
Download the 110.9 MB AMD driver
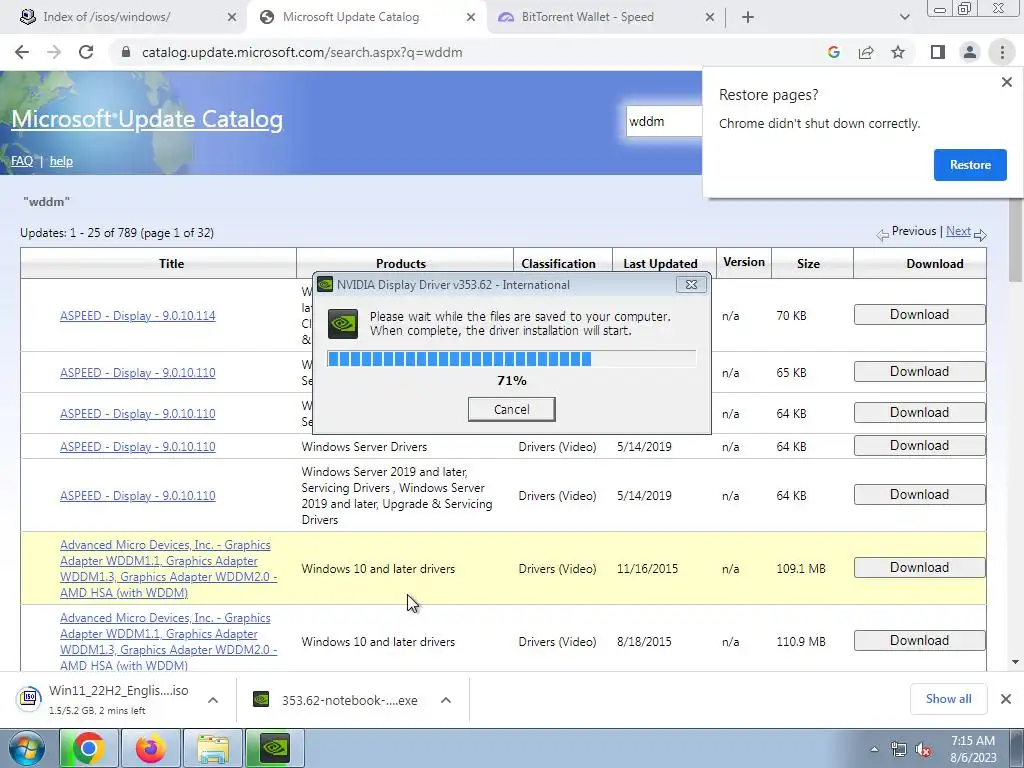[x=920, y=641]
